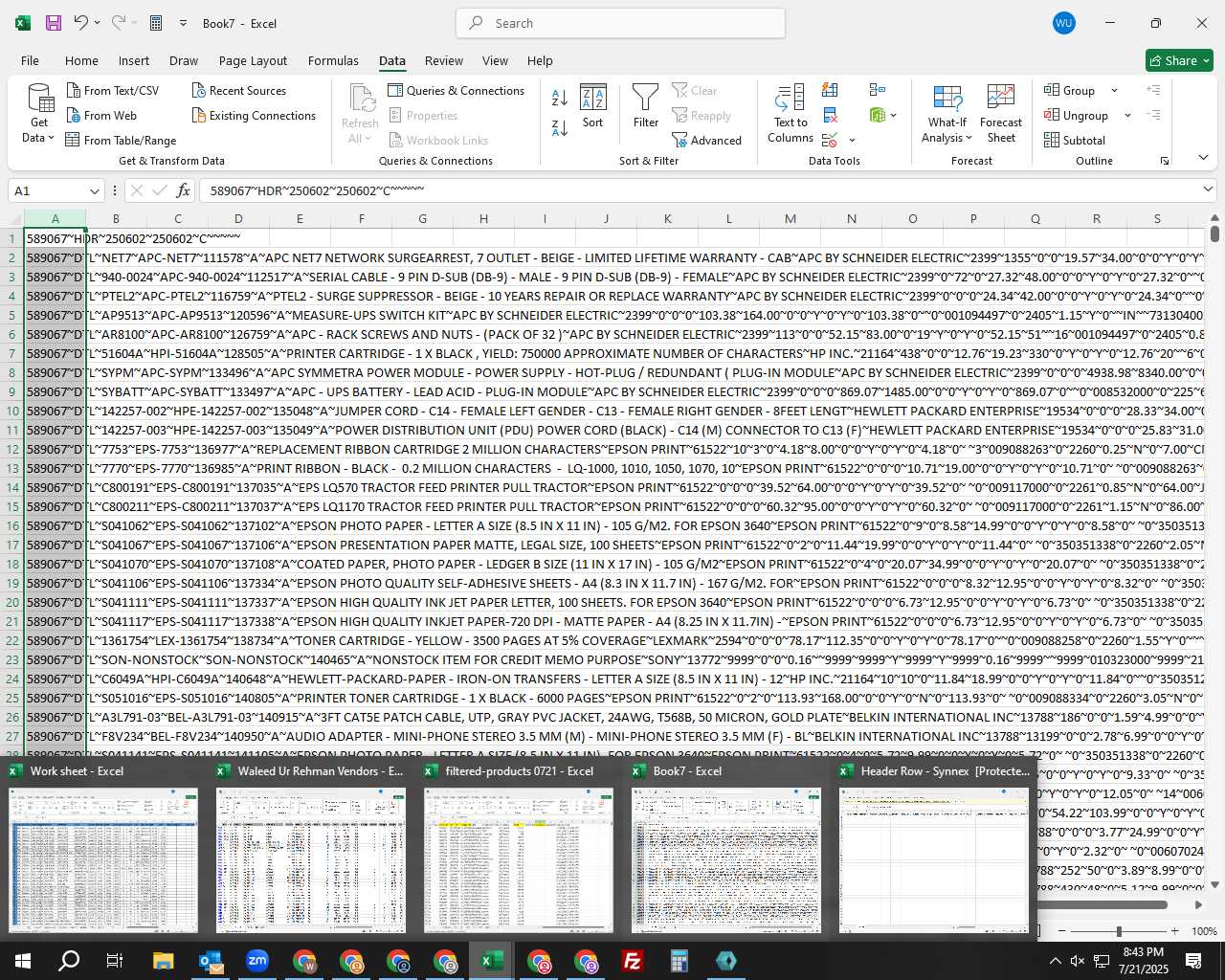Click the Consolidate icon
1225x980 pixels.
coord(877,90)
